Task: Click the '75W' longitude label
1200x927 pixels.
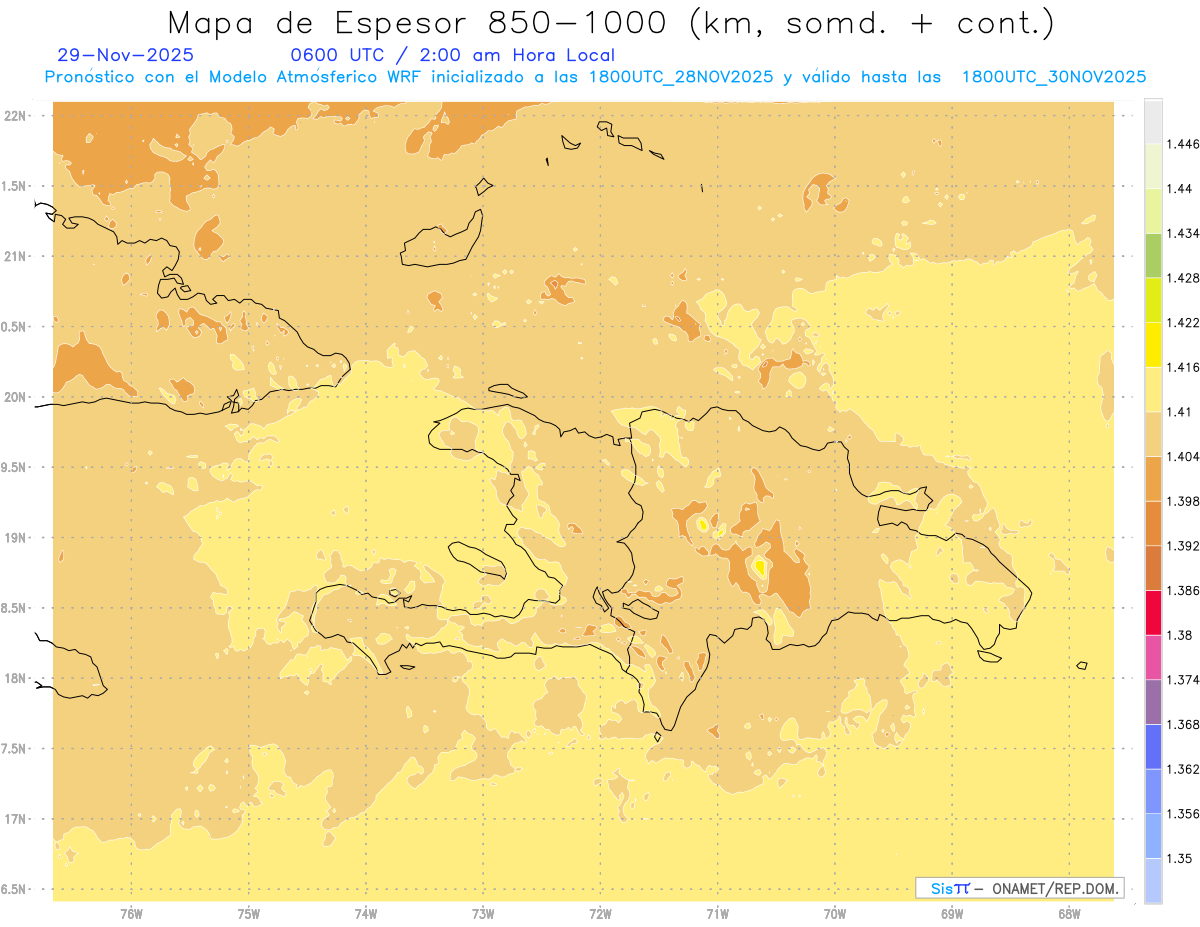Action: pos(249,914)
